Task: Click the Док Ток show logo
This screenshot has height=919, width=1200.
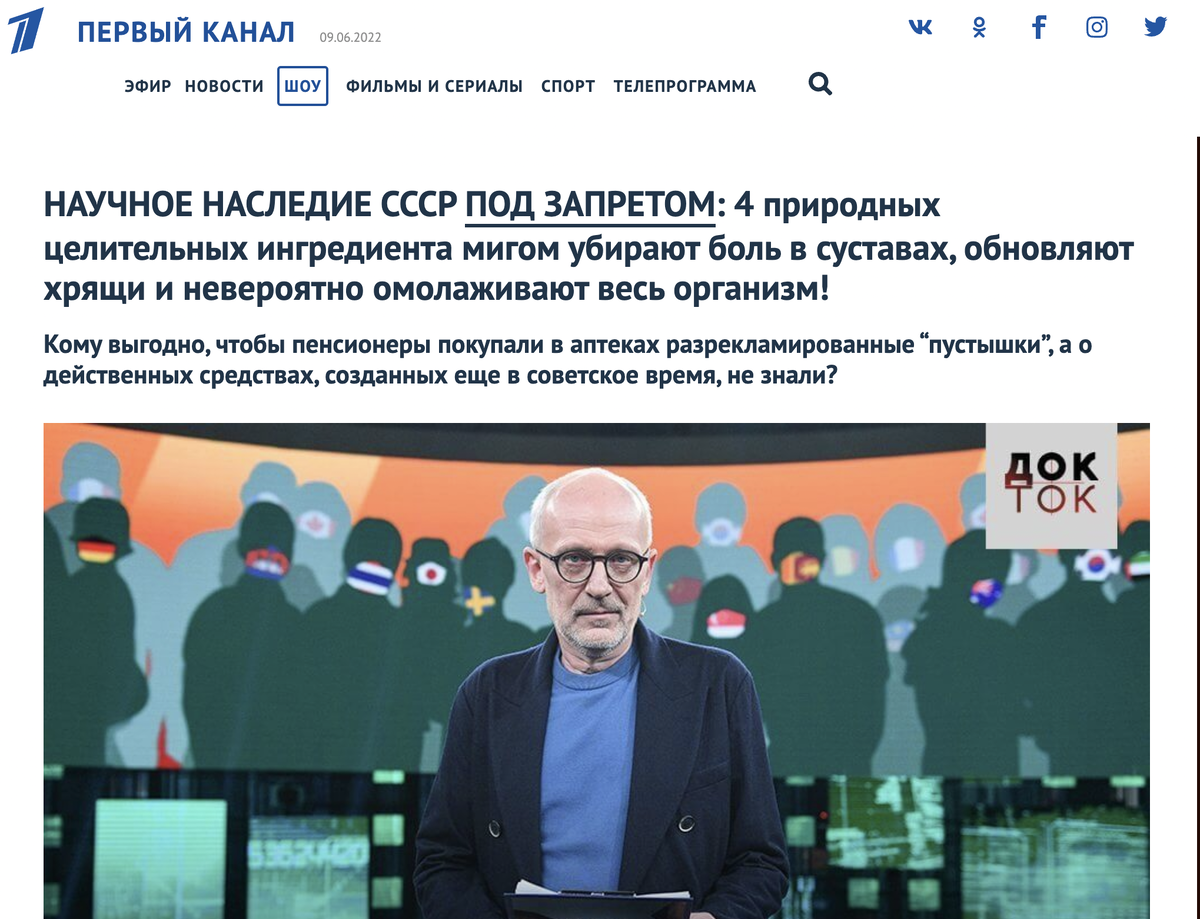Action: pyautogui.click(x=1051, y=485)
